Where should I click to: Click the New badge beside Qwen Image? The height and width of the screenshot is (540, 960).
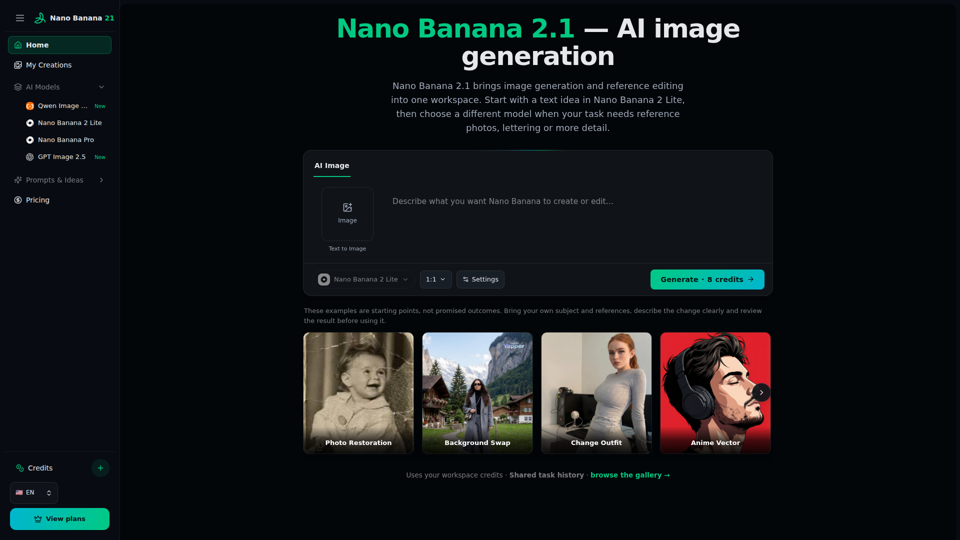[x=100, y=106]
